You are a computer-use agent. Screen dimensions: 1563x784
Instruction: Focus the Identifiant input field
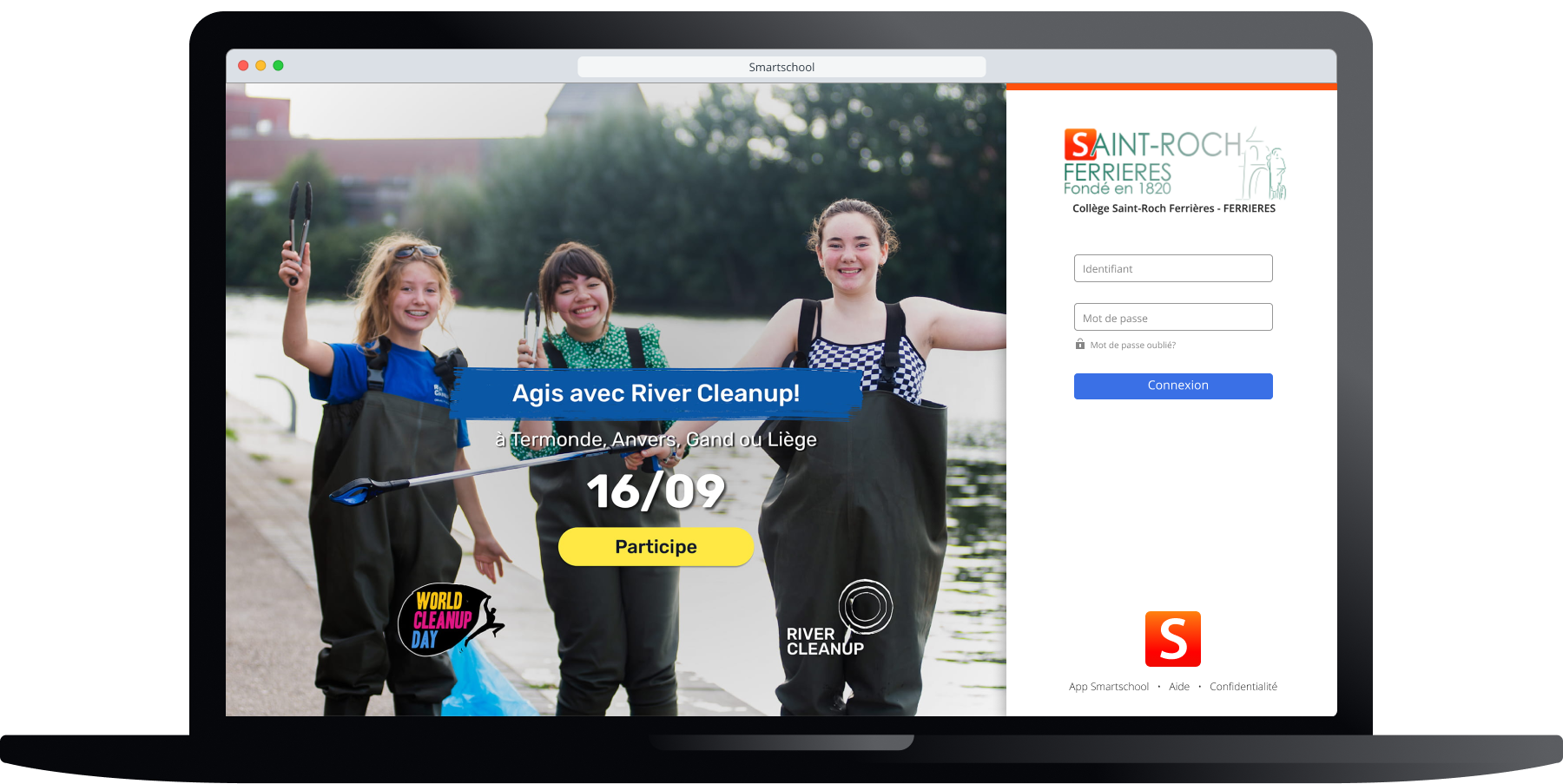(x=1172, y=268)
